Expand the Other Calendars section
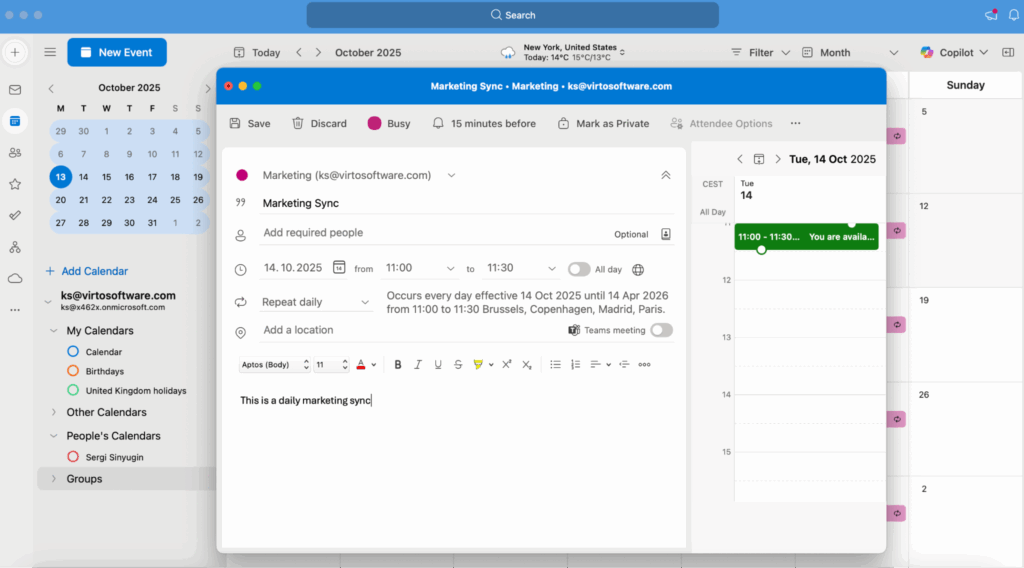This screenshot has width=1024, height=568. pyautogui.click(x=54, y=412)
